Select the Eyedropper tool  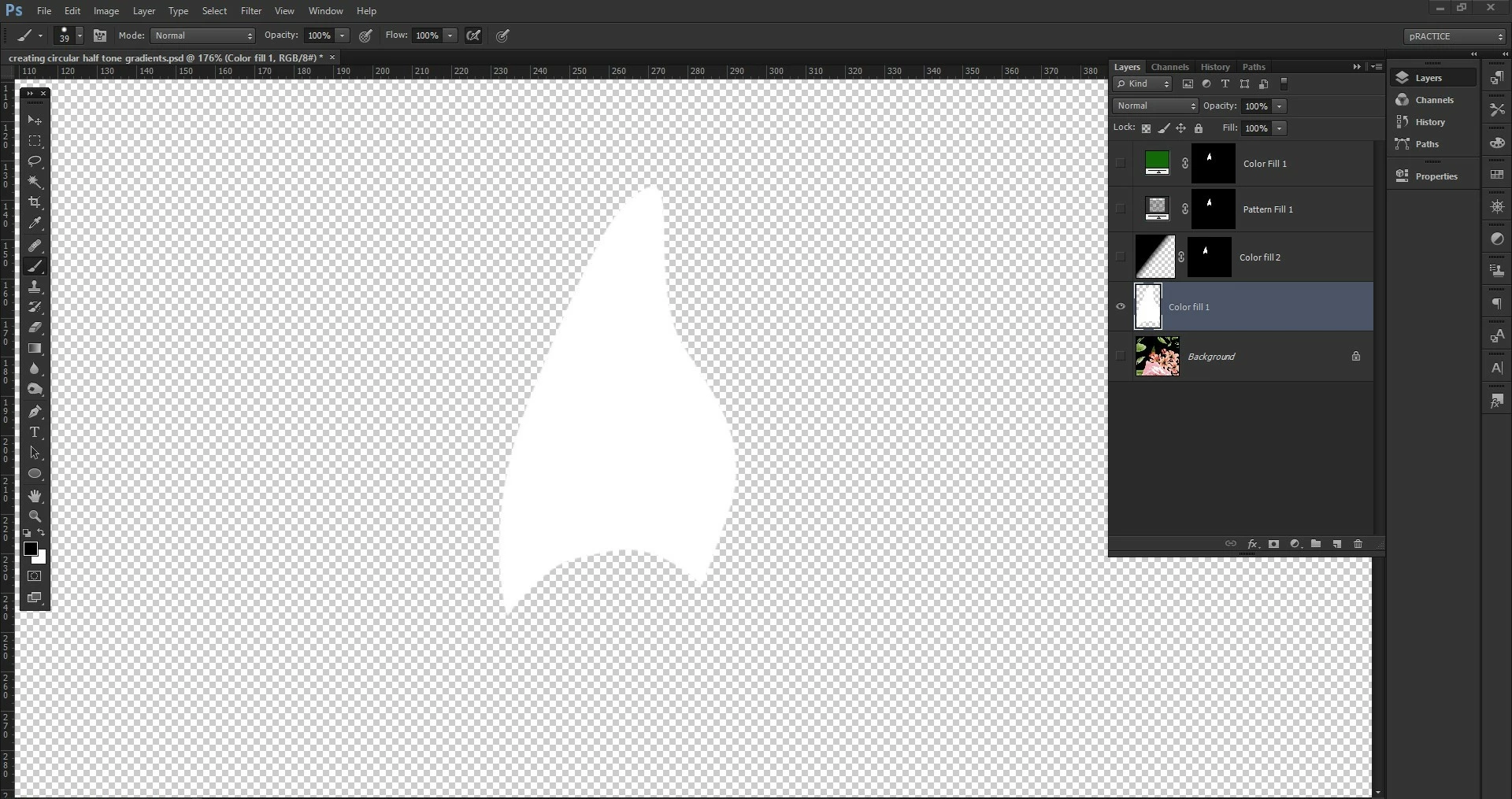point(35,224)
